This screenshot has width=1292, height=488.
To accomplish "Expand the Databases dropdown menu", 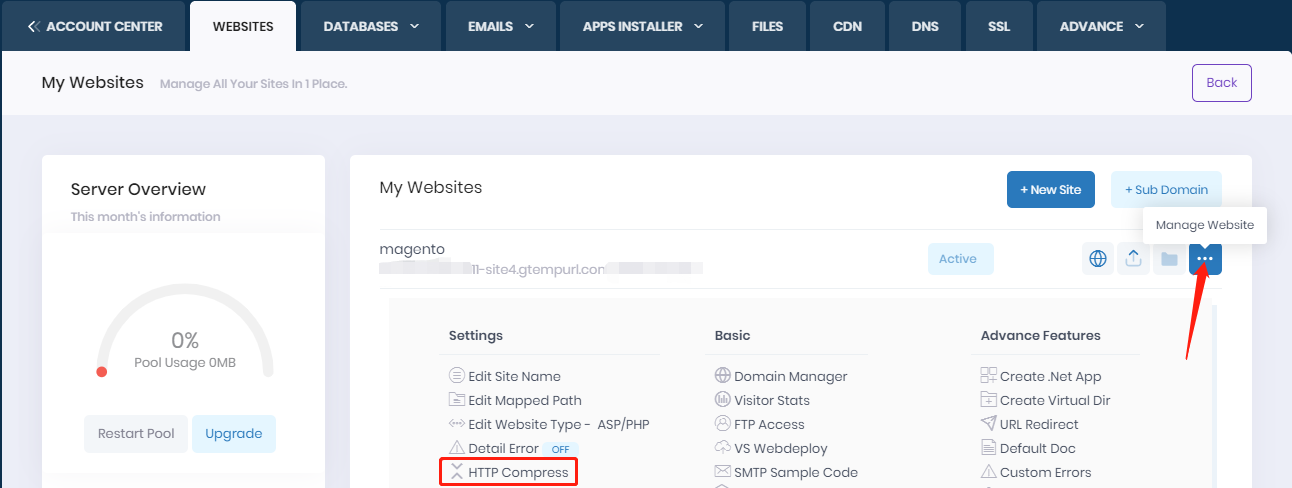I will click(x=371, y=26).
